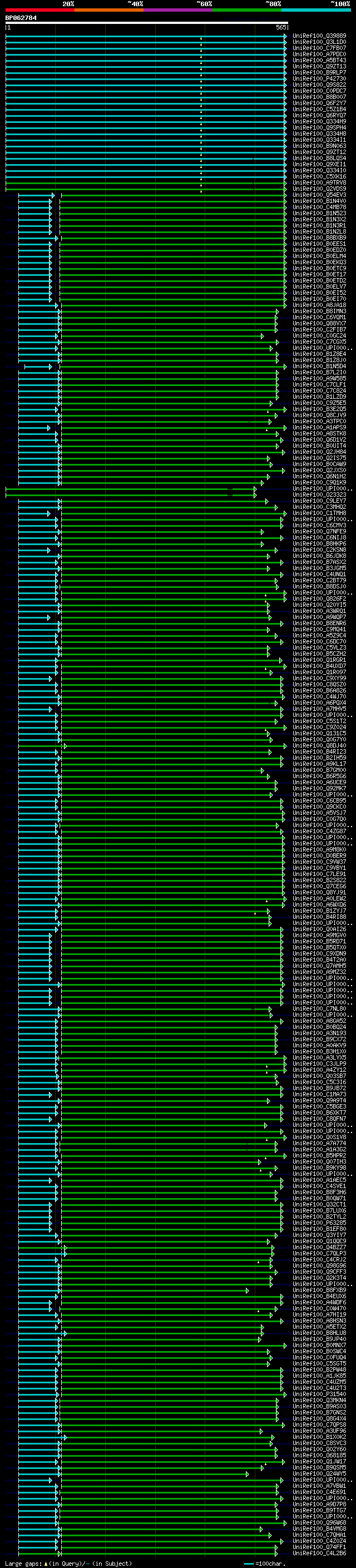Click the green alignment bar for UniRef100_O23323
356x1568 pixels.
131,495
